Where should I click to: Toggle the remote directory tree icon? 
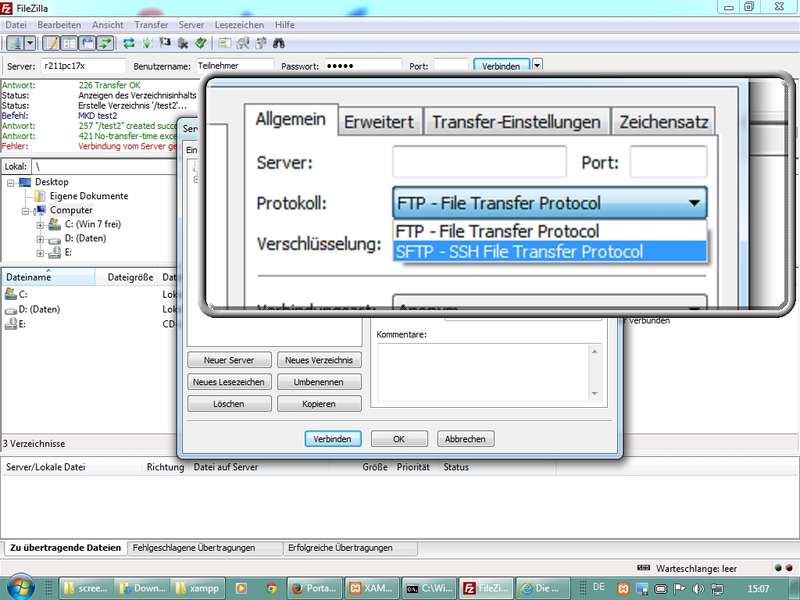(x=87, y=43)
